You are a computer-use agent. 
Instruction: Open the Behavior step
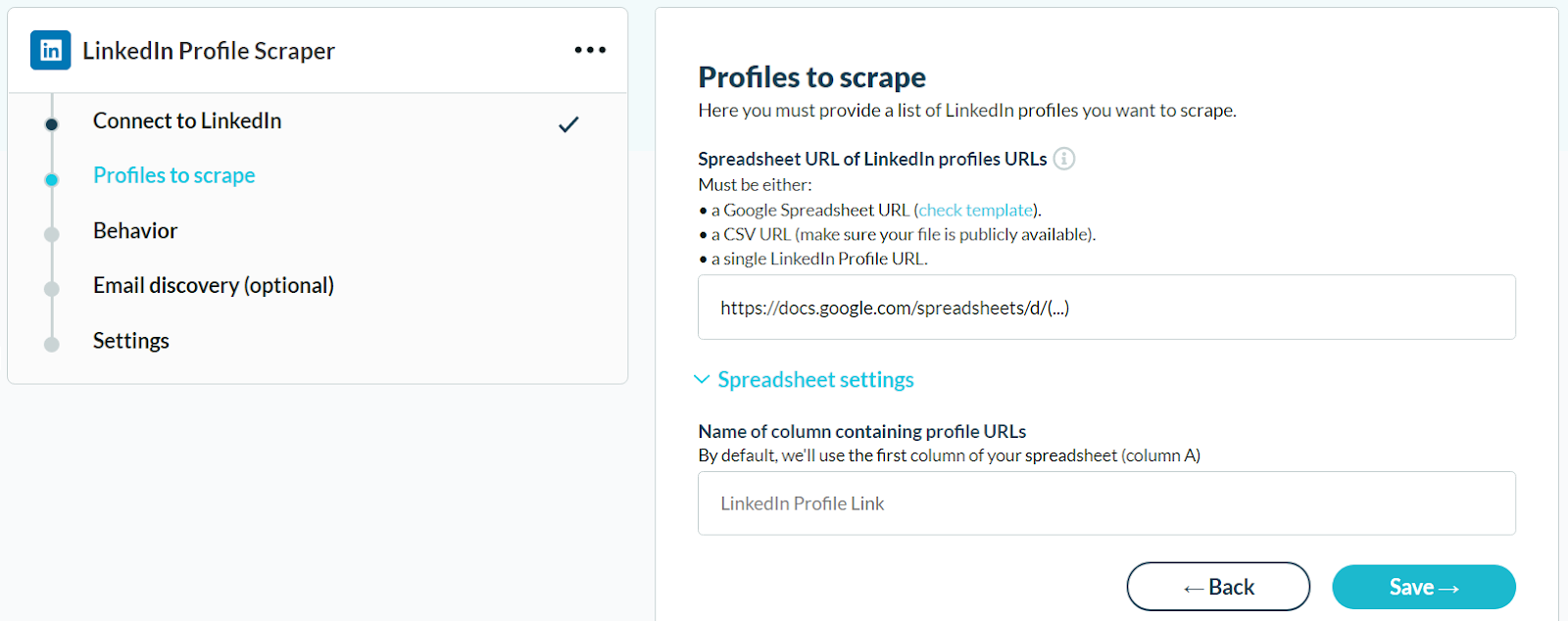click(135, 230)
